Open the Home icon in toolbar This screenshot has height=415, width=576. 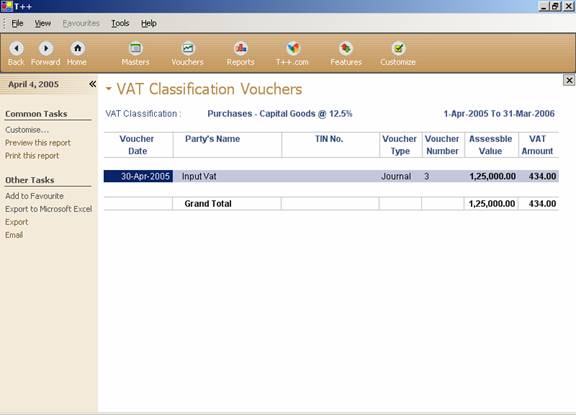point(77,48)
